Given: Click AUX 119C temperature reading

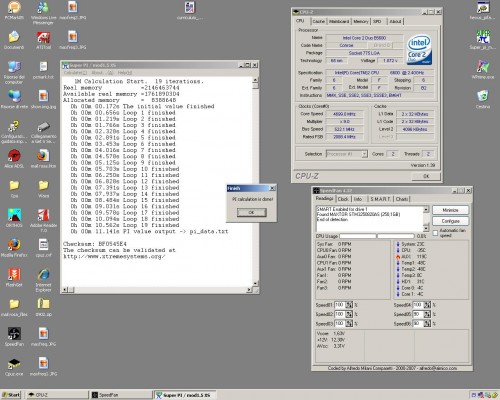Looking at the screenshot, I should tap(412, 257).
